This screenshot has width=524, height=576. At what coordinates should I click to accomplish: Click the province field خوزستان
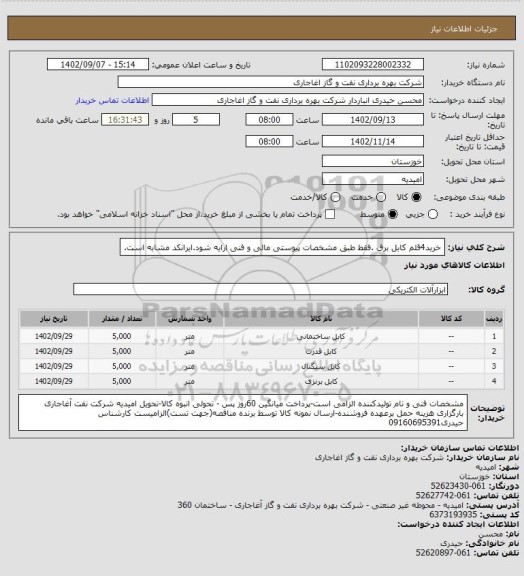tap(373, 161)
